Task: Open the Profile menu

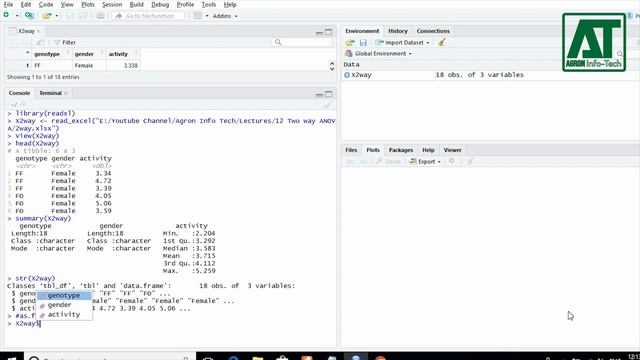Action: coord(185,4)
